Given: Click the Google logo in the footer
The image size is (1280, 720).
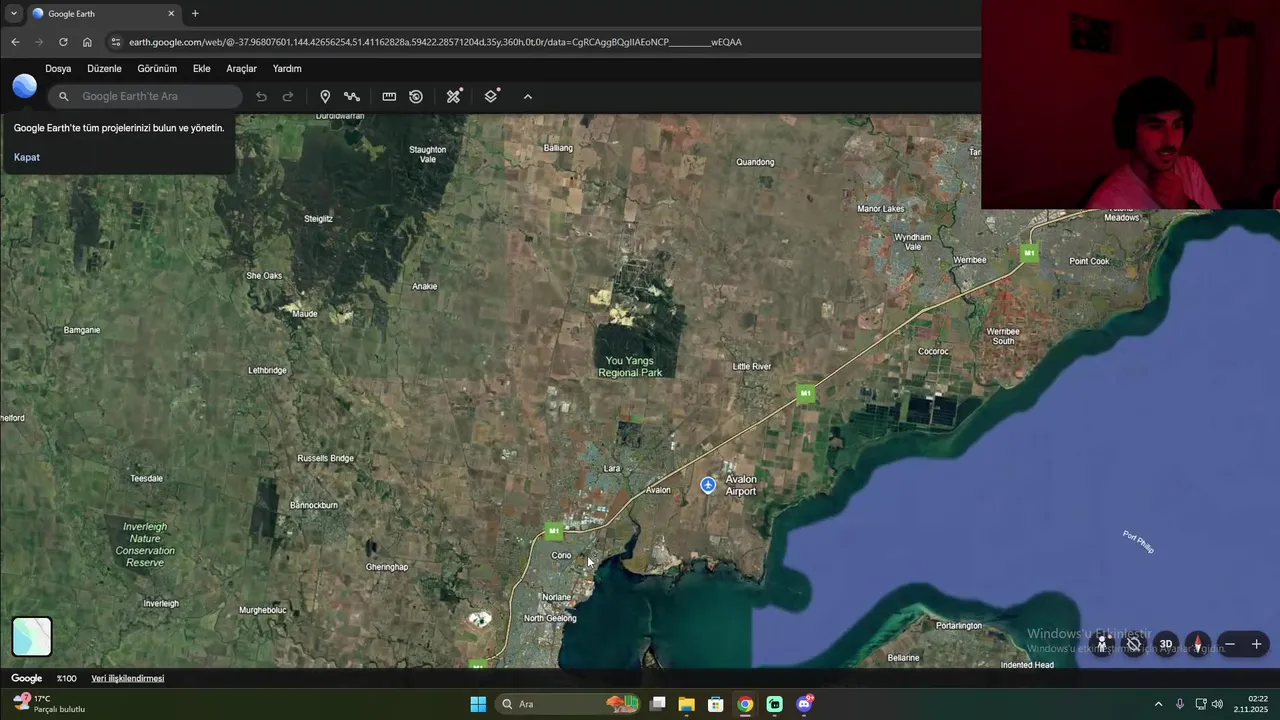Looking at the screenshot, I should (x=27, y=678).
